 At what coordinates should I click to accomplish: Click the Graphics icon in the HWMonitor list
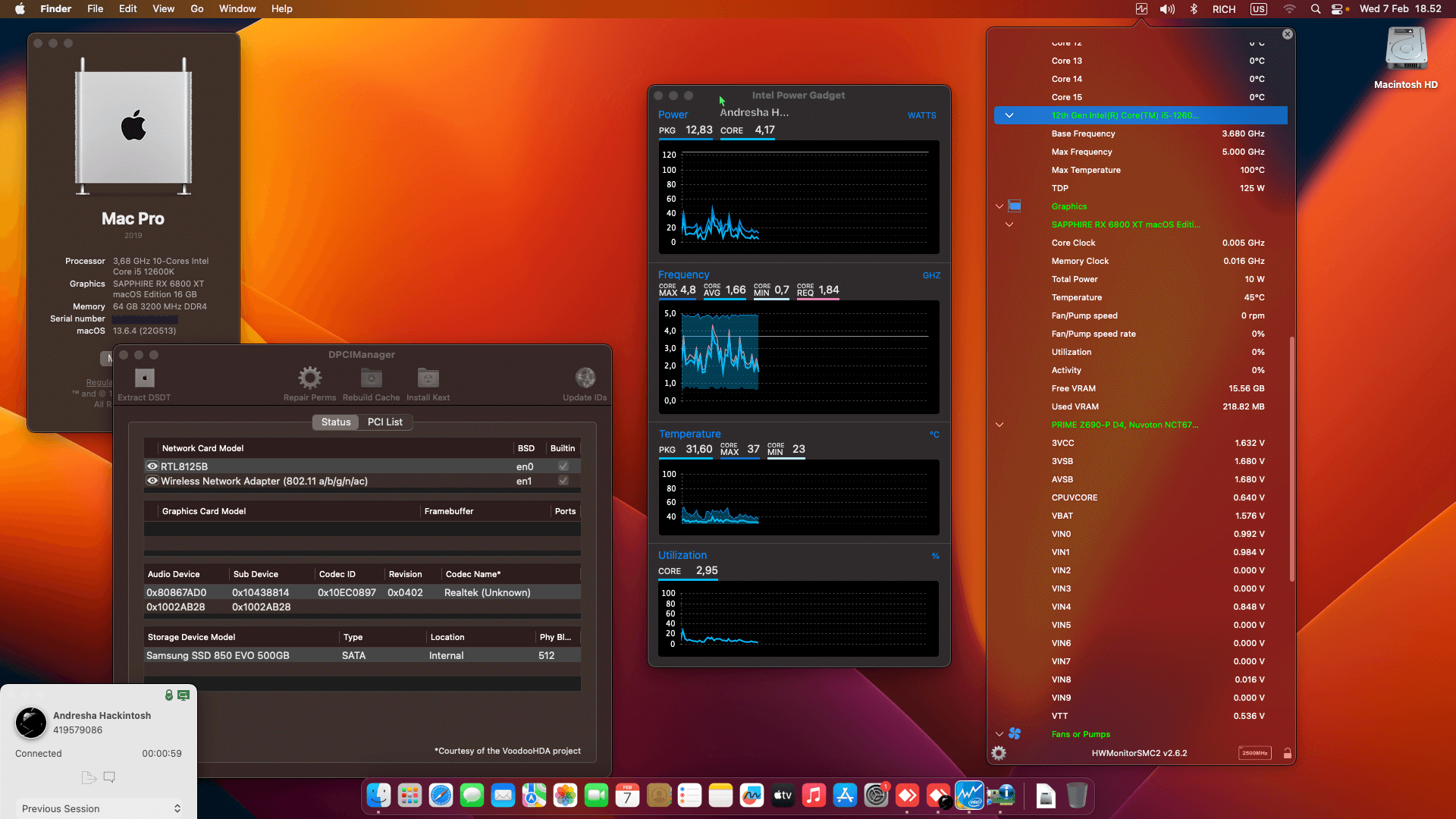(1015, 206)
